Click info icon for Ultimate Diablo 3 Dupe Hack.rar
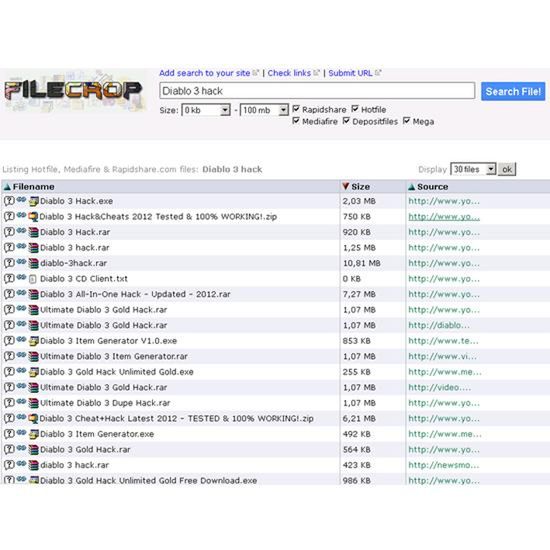Screen dimensions: 550x550 click(x=9, y=403)
